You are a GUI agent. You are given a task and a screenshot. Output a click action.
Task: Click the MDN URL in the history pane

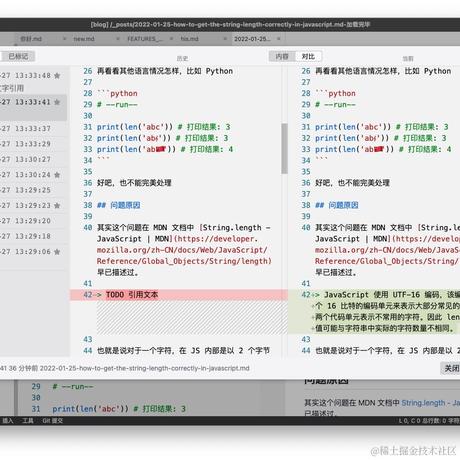184,250
